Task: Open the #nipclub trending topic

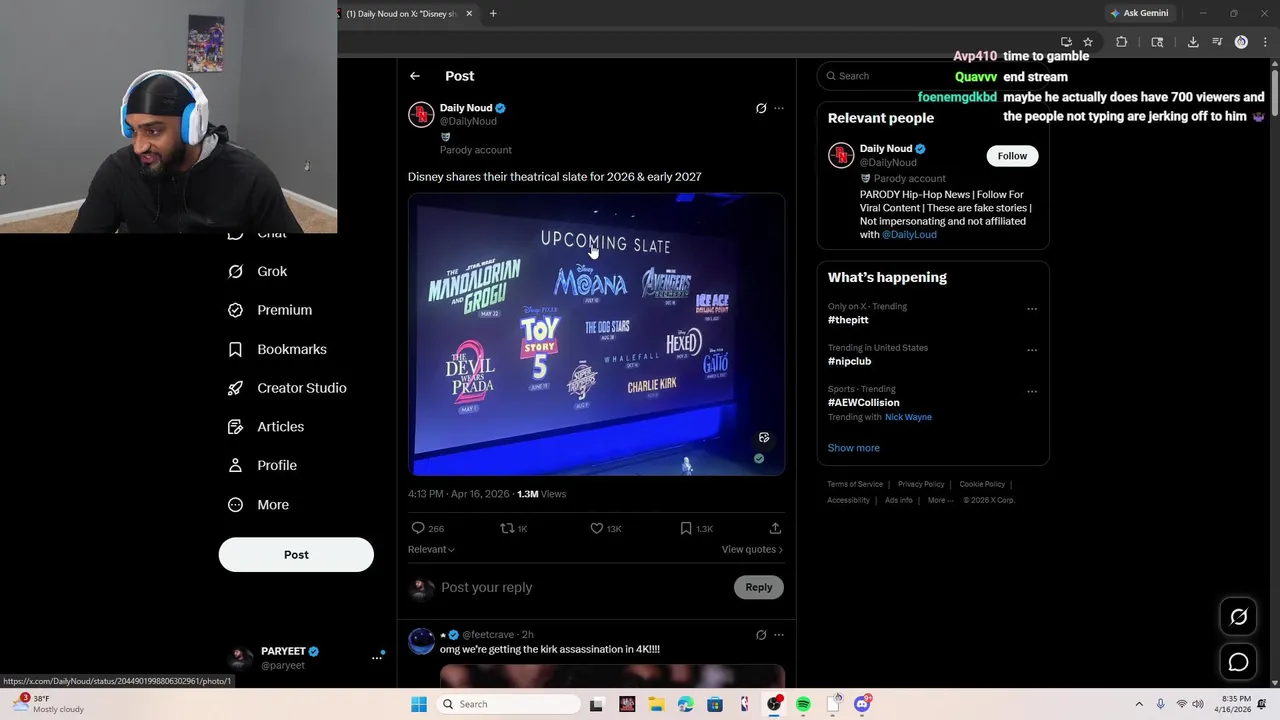Action: click(849, 361)
